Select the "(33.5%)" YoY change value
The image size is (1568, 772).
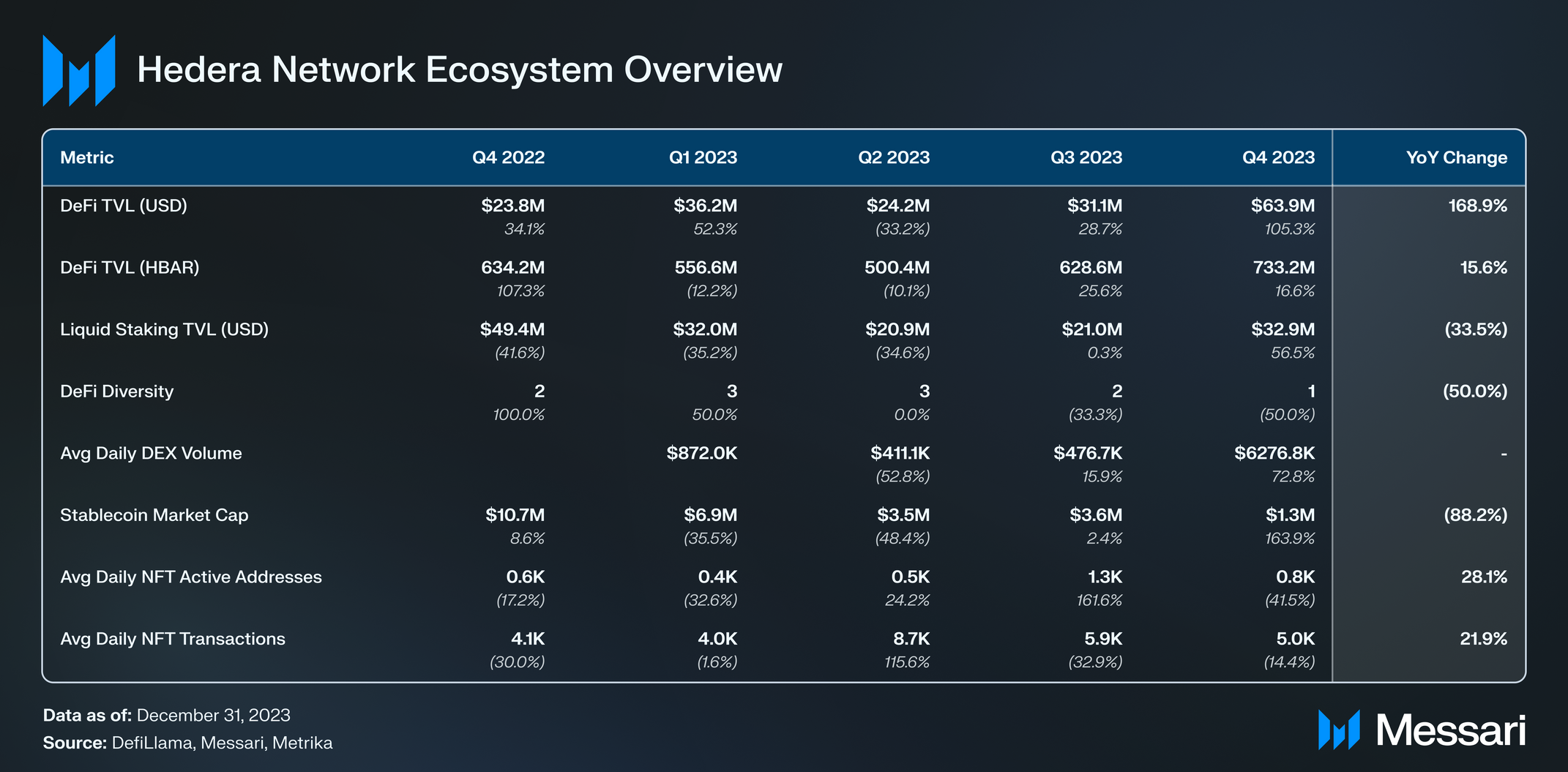pos(1476,329)
